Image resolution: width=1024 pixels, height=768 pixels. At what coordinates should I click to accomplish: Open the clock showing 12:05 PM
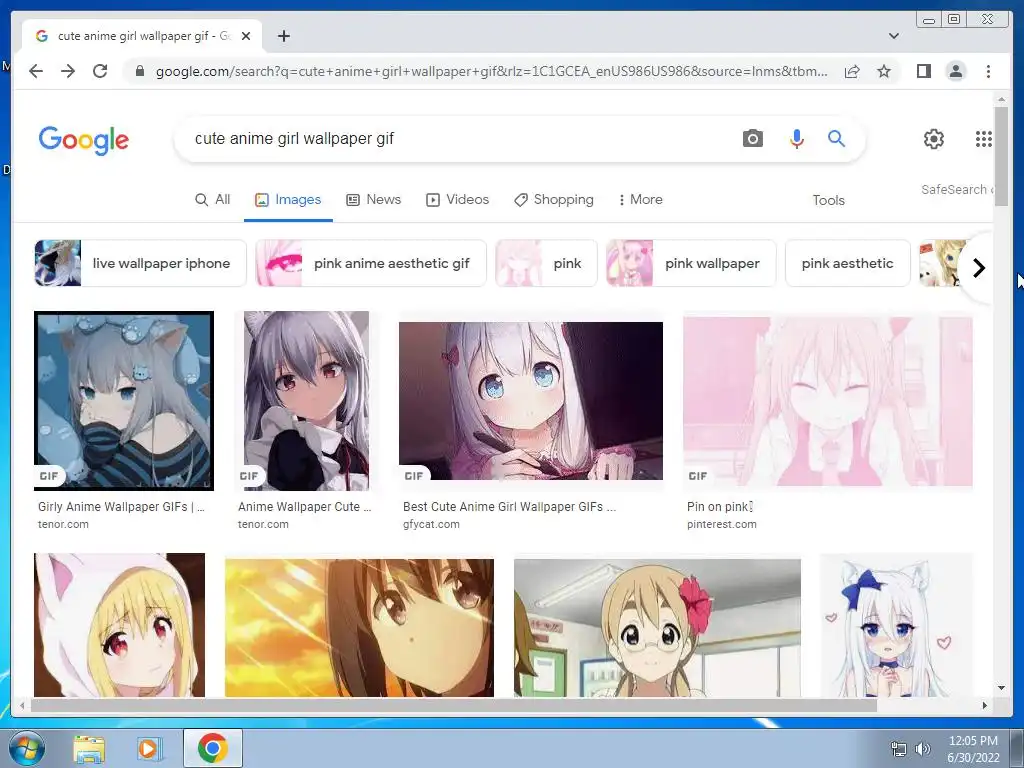pyautogui.click(x=973, y=749)
